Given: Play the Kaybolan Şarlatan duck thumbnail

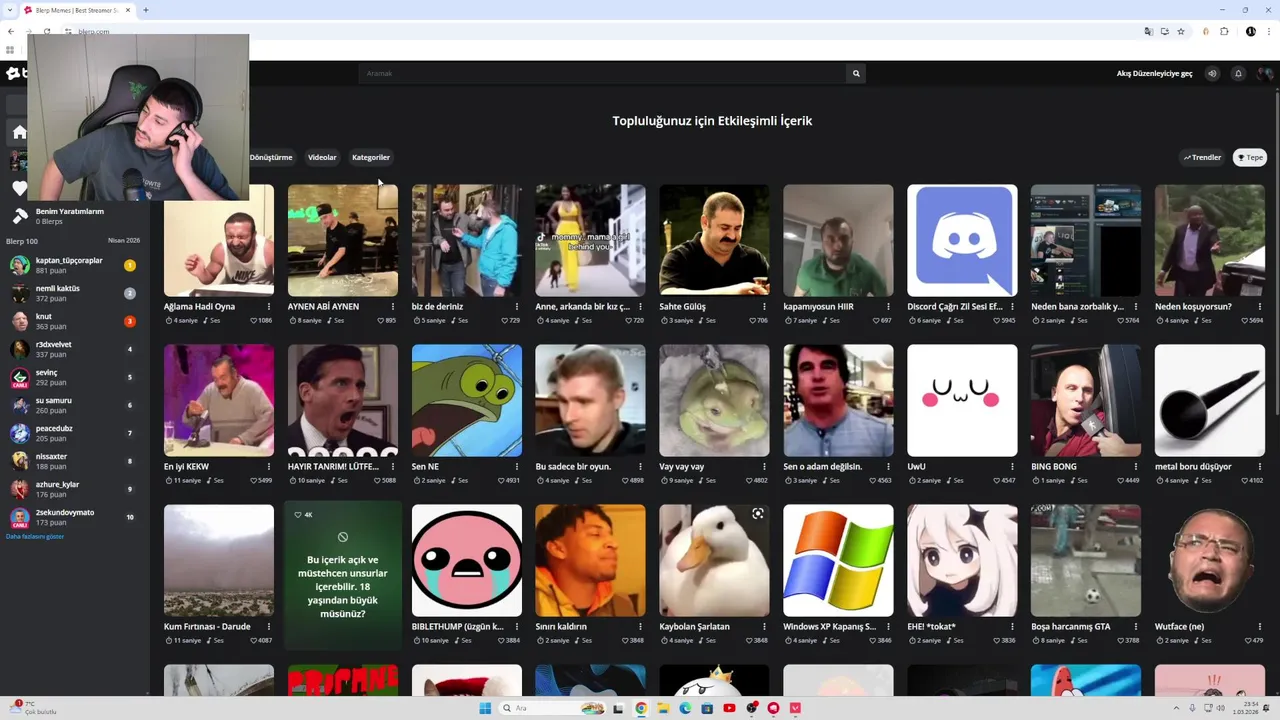Looking at the screenshot, I should coord(714,560).
